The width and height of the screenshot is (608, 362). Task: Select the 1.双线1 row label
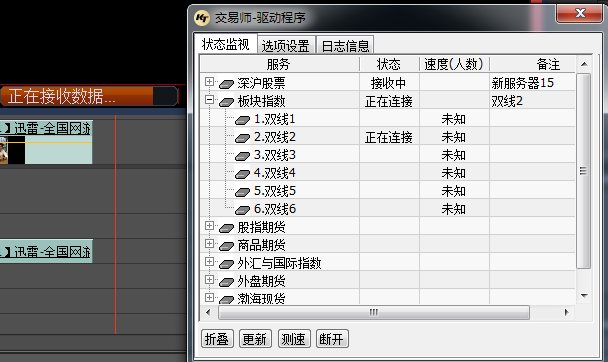[275, 119]
